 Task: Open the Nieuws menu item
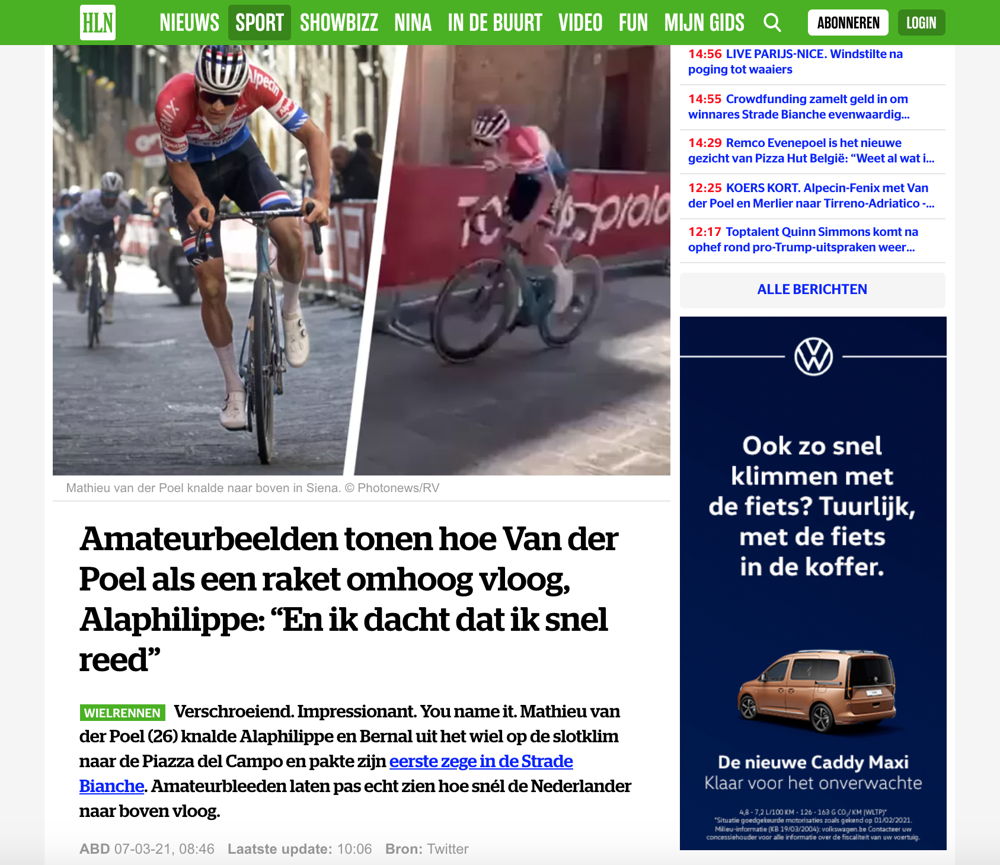(189, 23)
